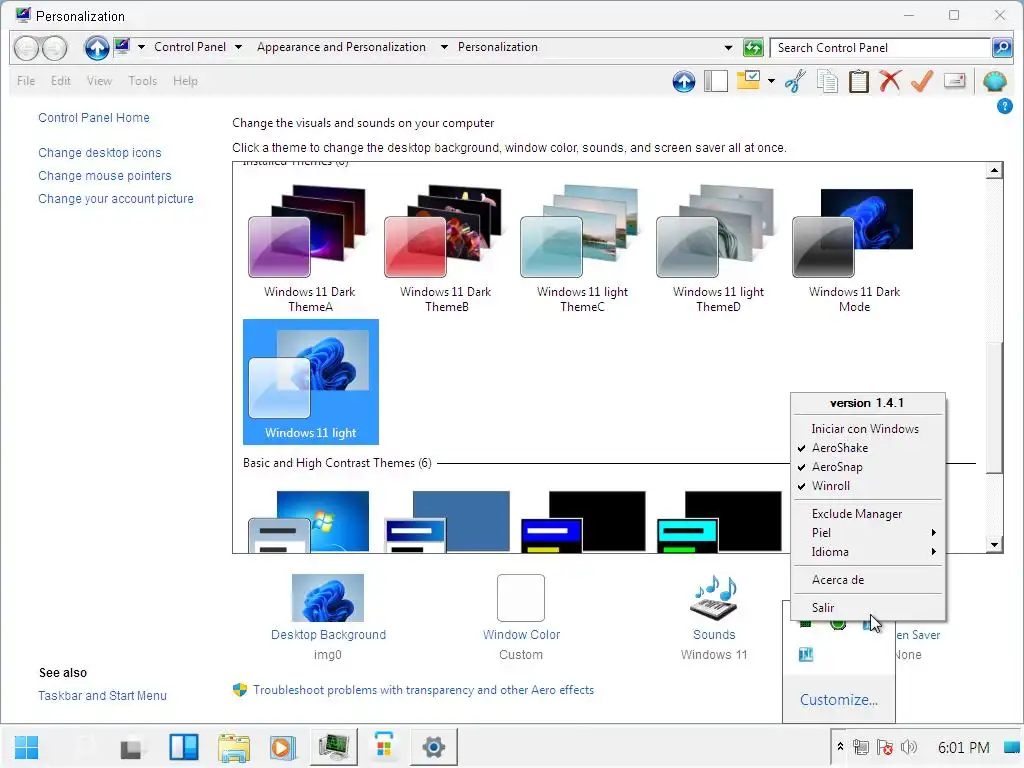The height and width of the screenshot is (768, 1024).
Task: Click the Action Center flag tray icon
Action: tap(885, 747)
